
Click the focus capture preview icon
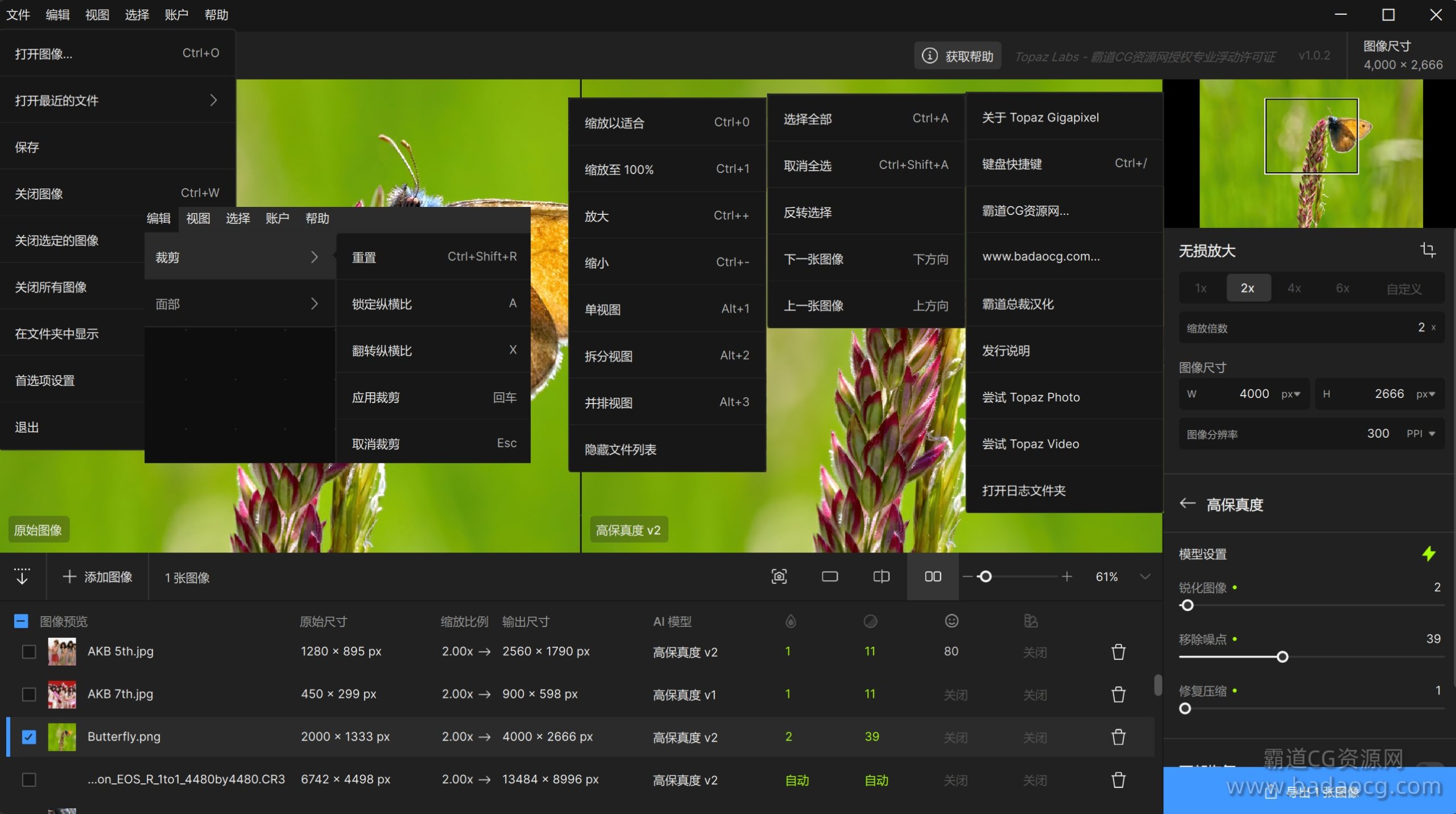point(779,577)
